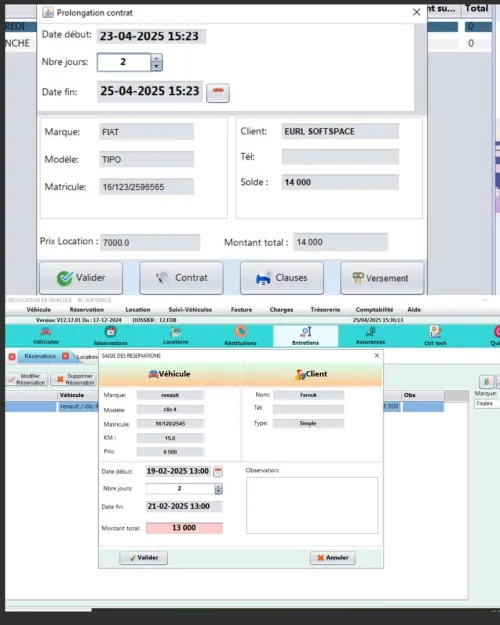
Task: Open the Location menu
Action: 138,310
